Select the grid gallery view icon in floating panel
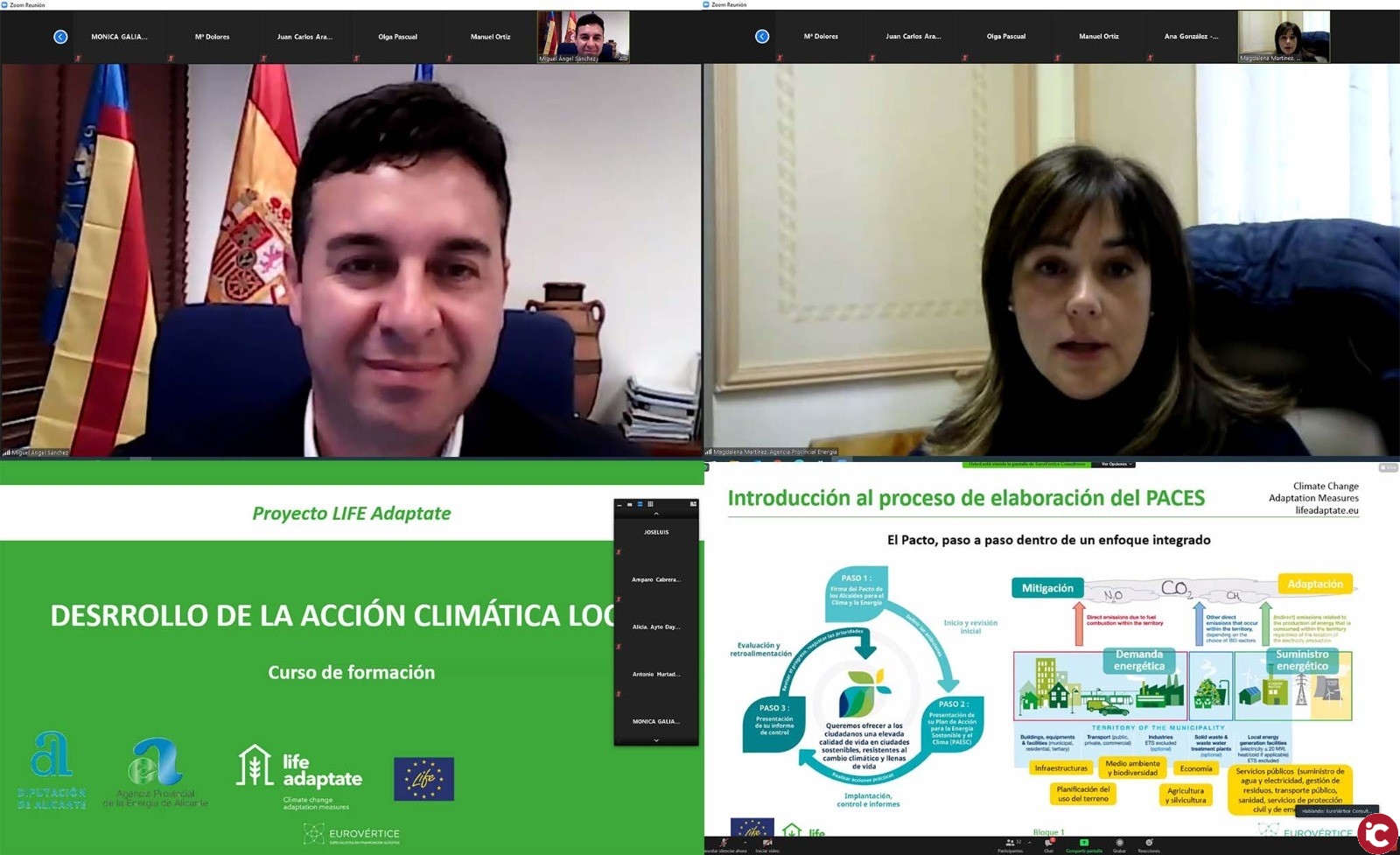Image resolution: width=1400 pixels, height=855 pixels. click(x=650, y=504)
